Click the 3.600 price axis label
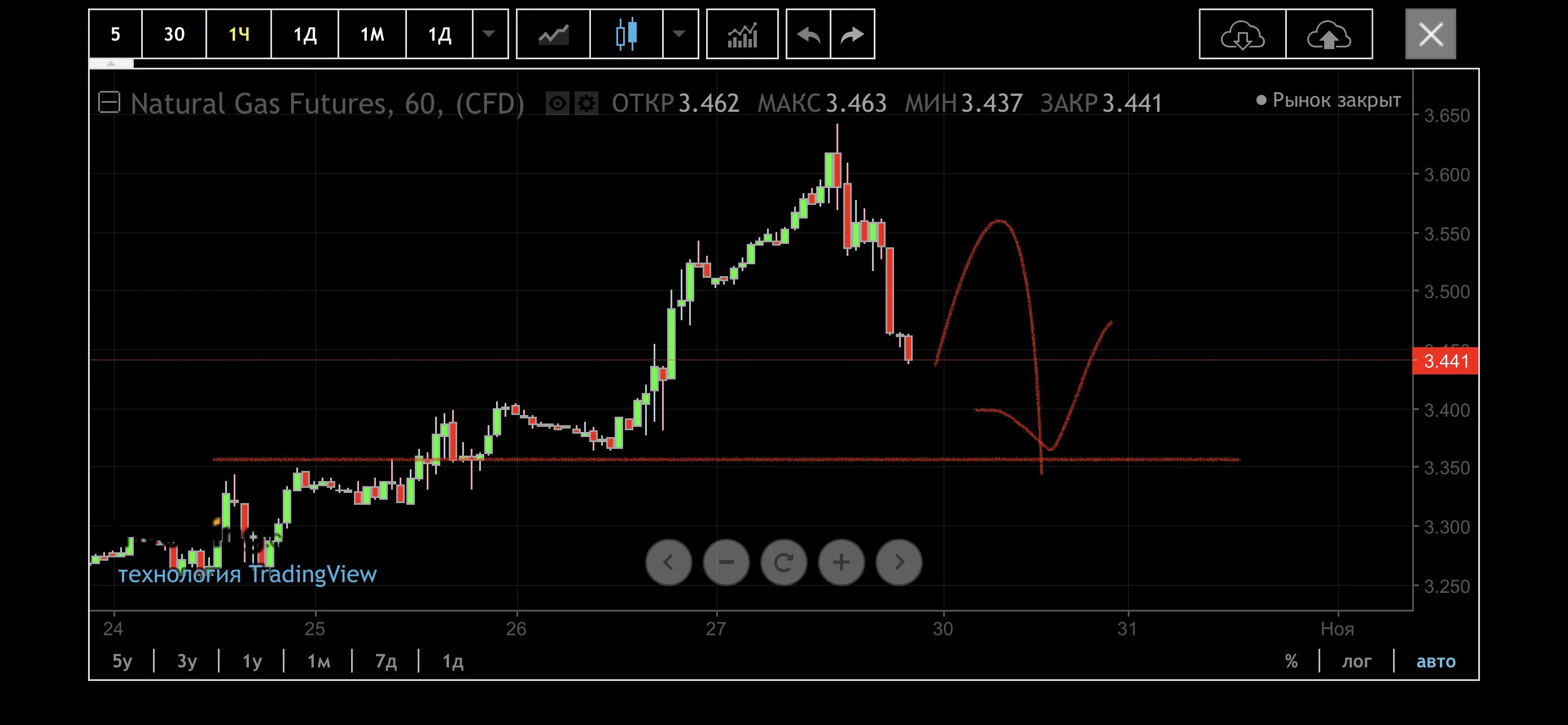1568x725 pixels. click(x=1446, y=174)
